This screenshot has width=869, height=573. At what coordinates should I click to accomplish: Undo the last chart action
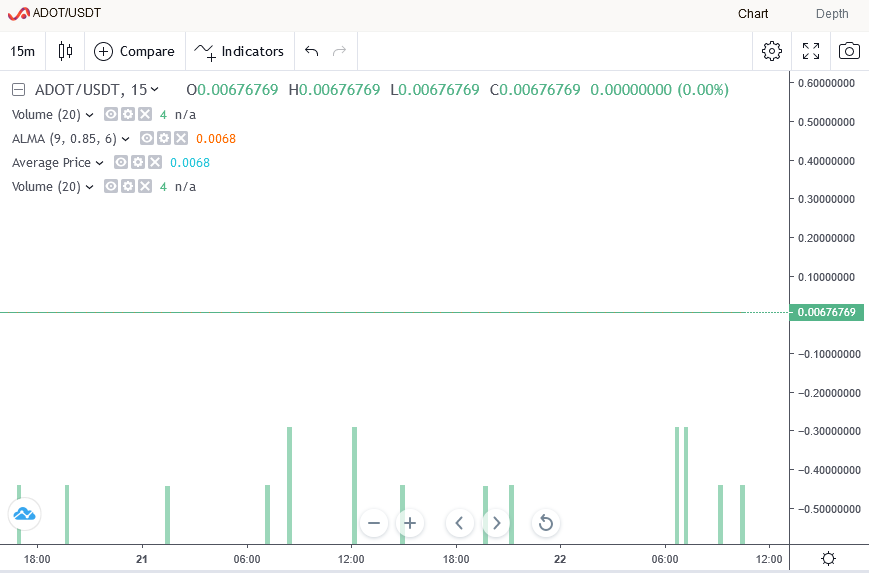coord(311,52)
